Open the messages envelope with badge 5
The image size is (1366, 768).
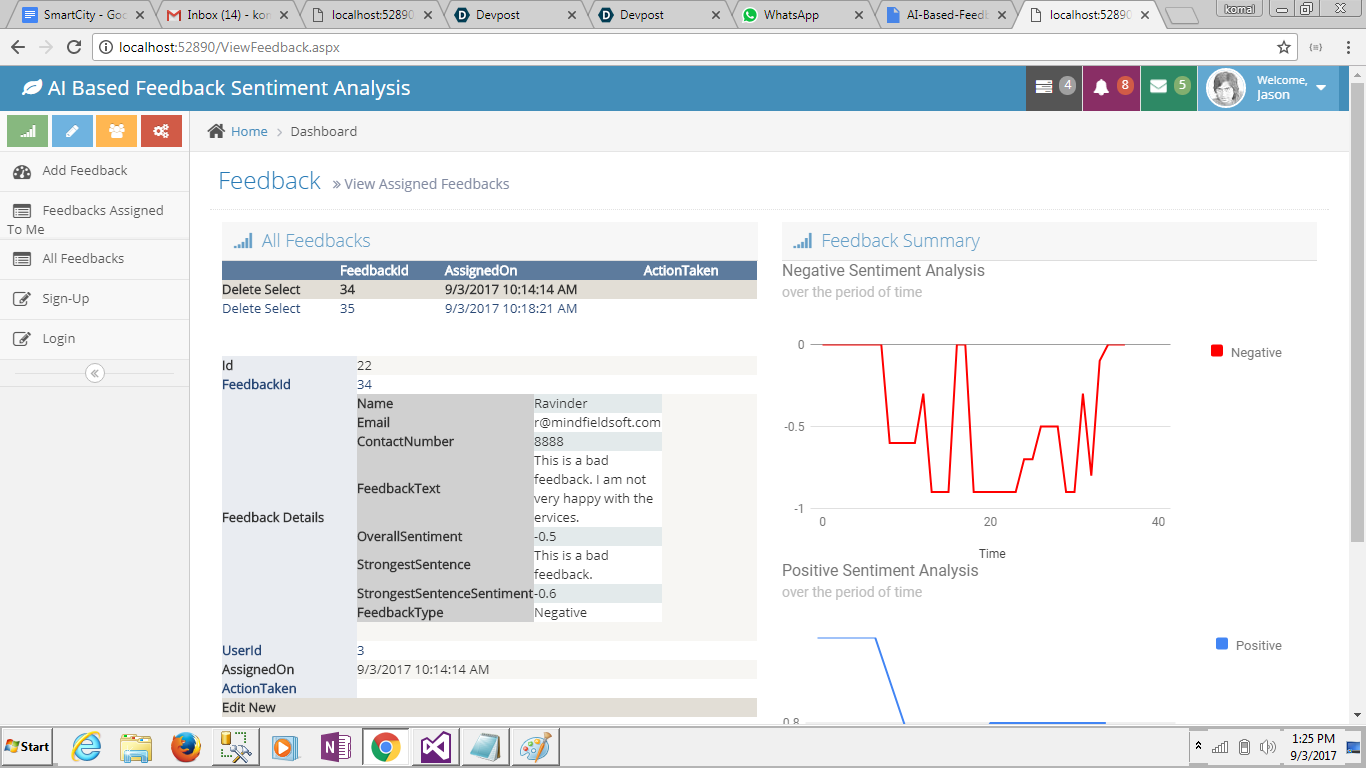tap(1169, 88)
